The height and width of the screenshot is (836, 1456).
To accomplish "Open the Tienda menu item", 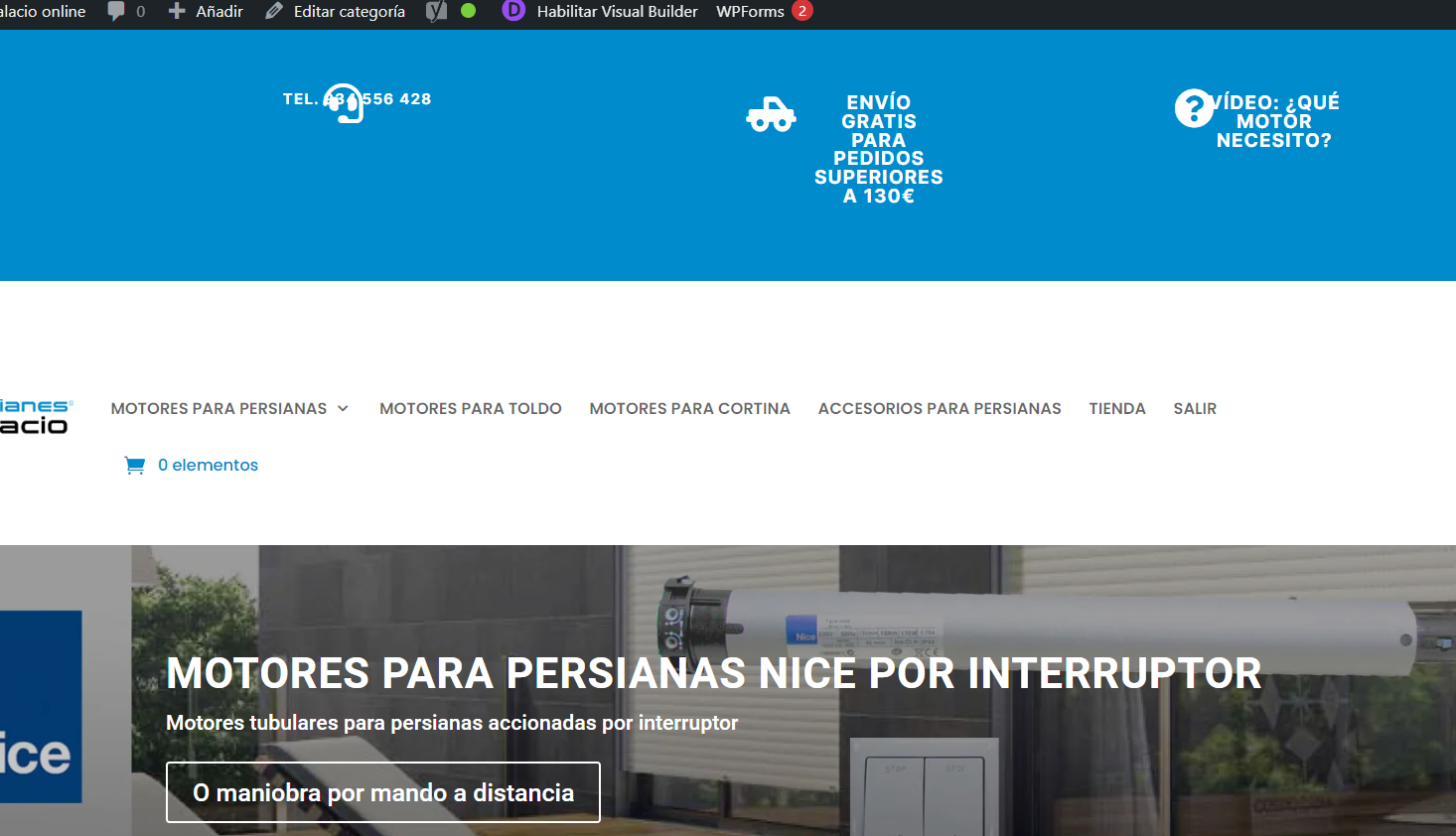I will coord(1117,408).
